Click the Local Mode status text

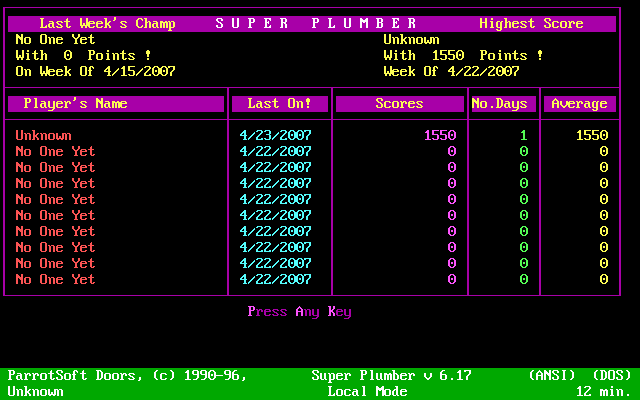tap(367, 392)
